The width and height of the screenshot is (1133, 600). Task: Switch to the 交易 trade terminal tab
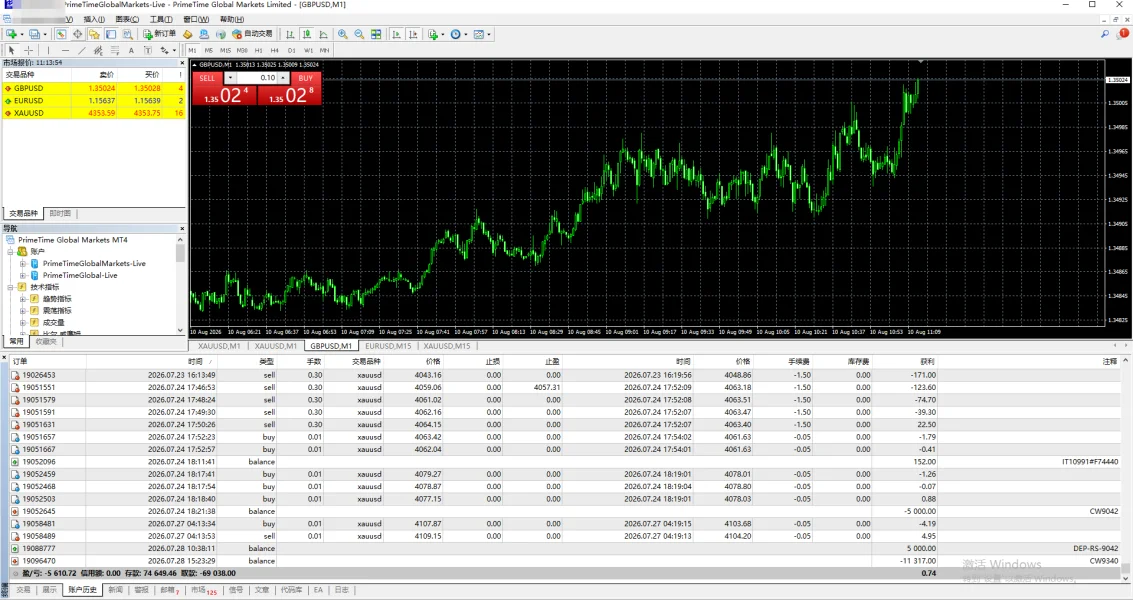23,590
